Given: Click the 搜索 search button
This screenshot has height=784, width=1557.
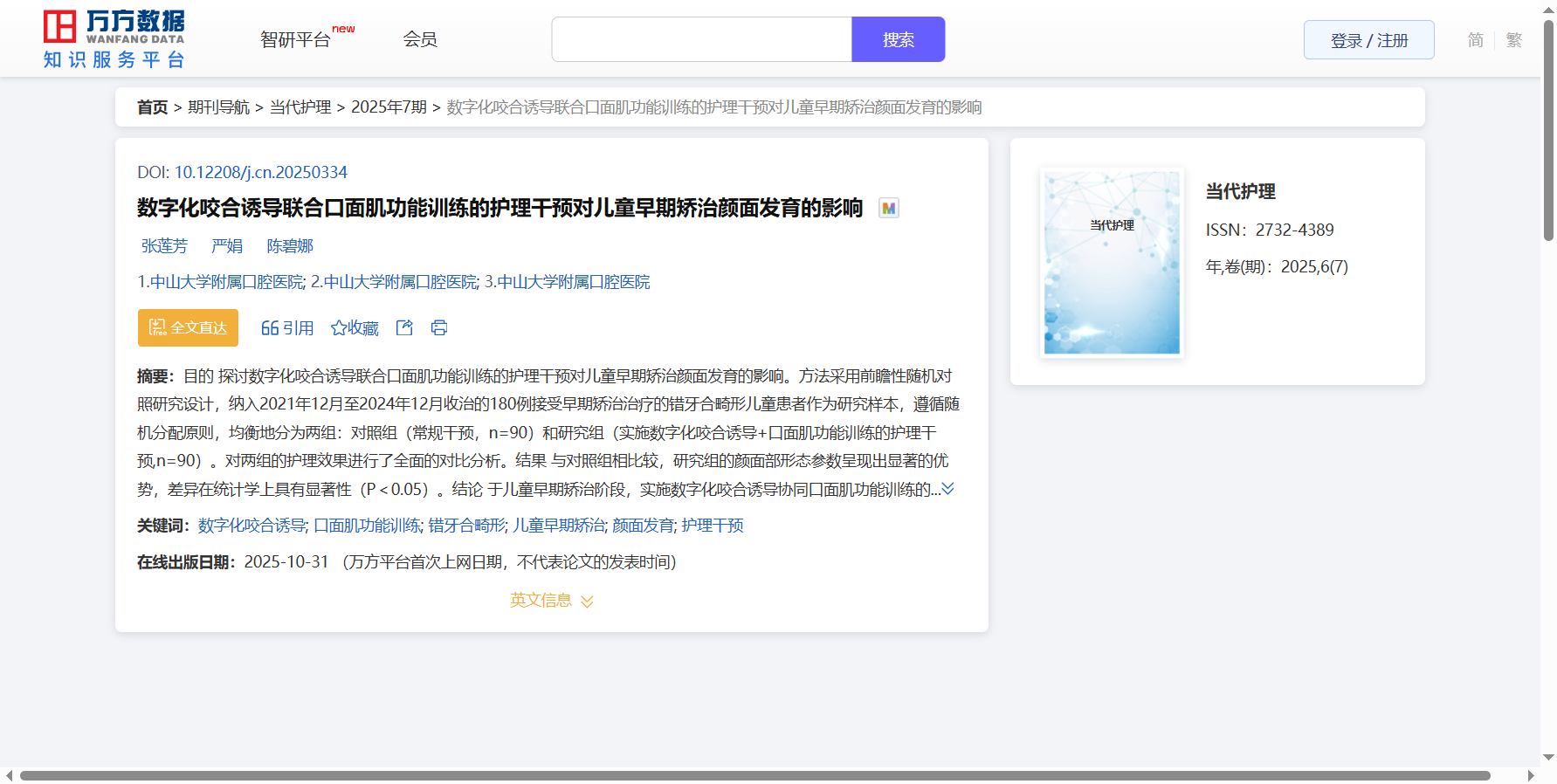Looking at the screenshot, I should click(x=898, y=39).
